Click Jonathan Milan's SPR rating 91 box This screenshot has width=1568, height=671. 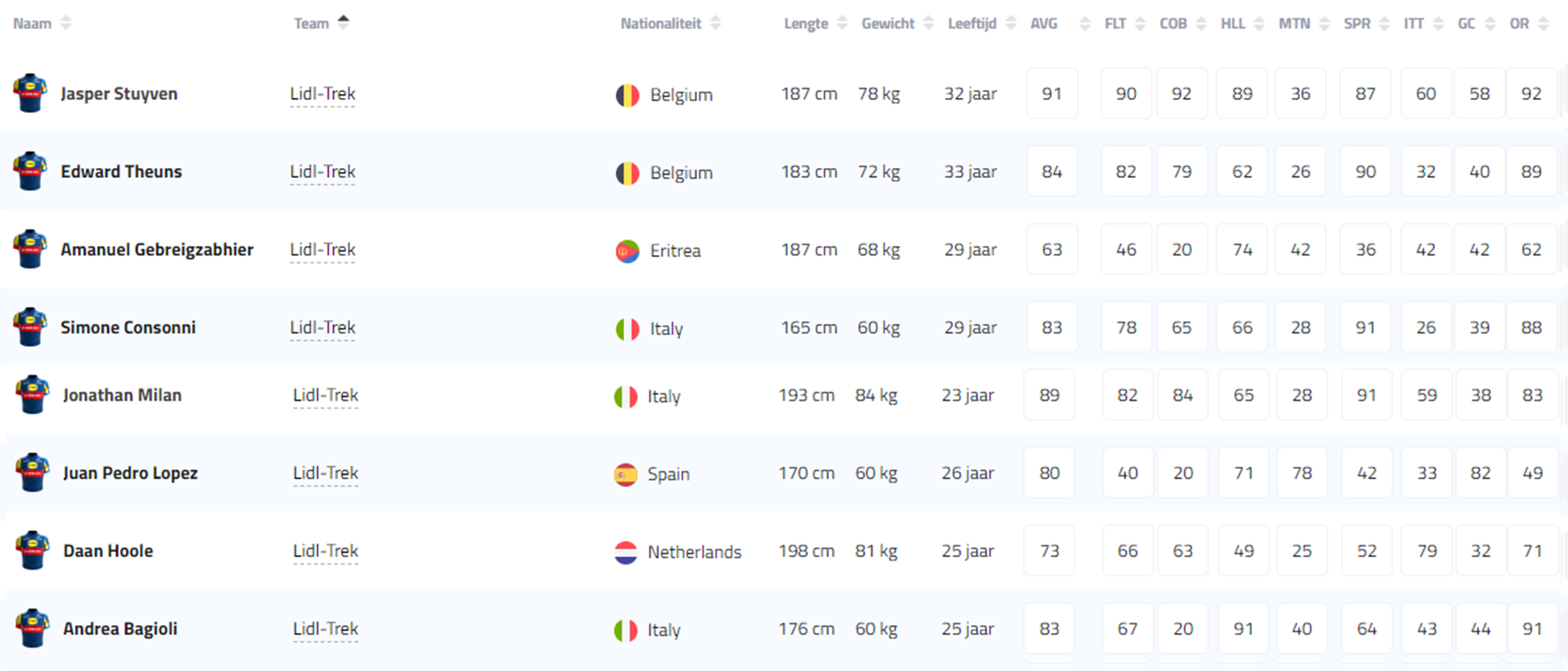tap(1366, 395)
